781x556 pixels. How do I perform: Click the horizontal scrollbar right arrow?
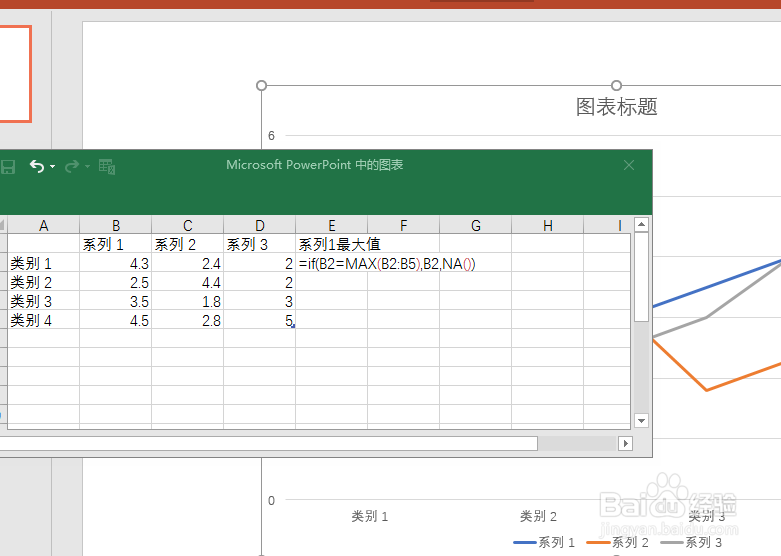[626, 443]
